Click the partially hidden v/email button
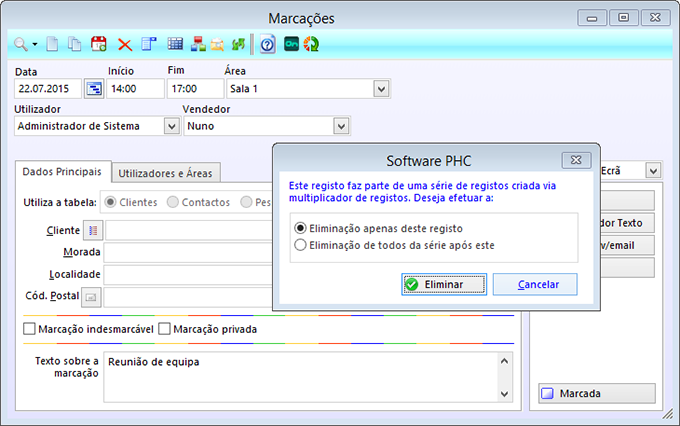The height and width of the screenshot is (426, 680). point(627,246)
